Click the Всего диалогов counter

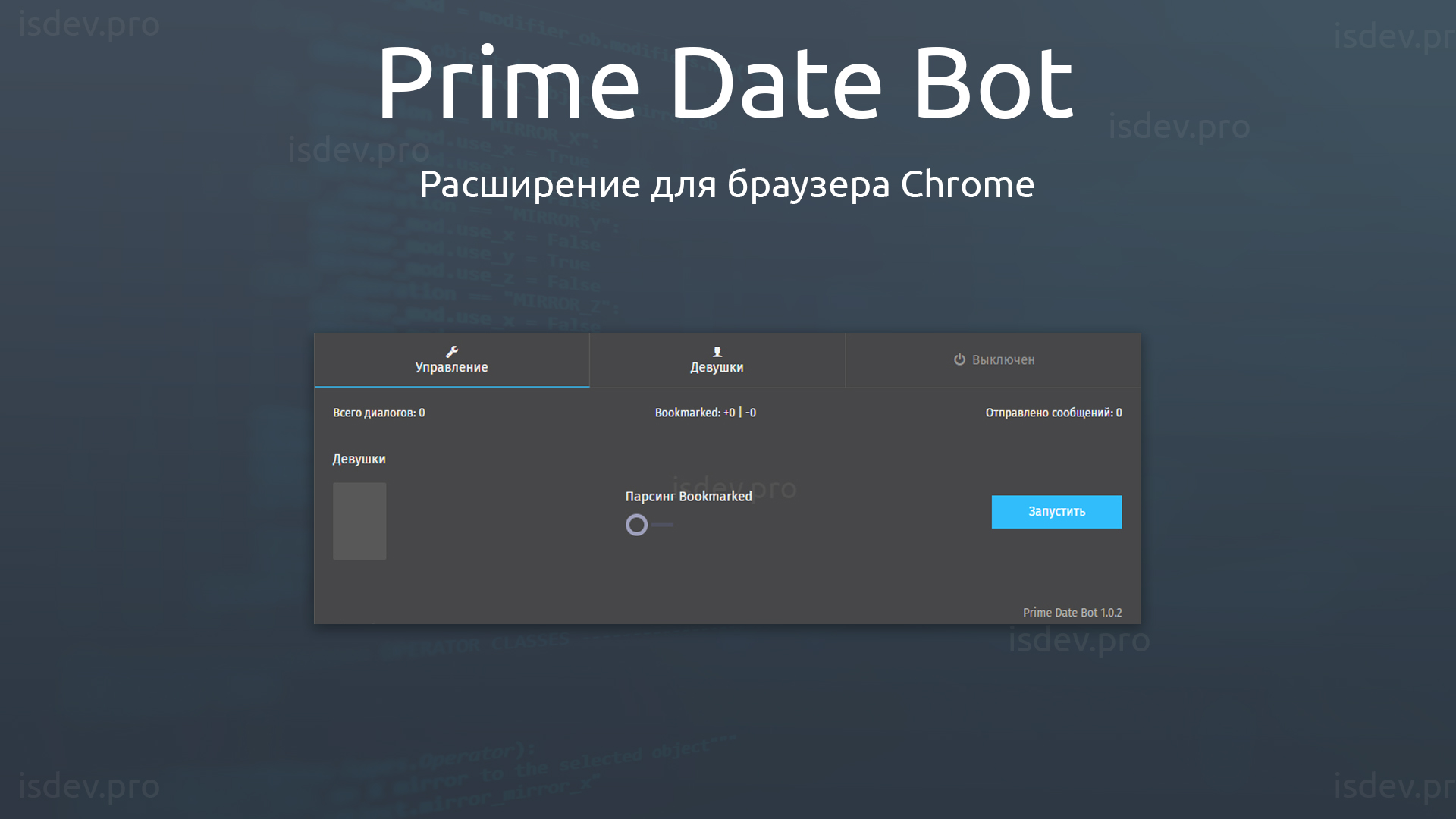378,413
